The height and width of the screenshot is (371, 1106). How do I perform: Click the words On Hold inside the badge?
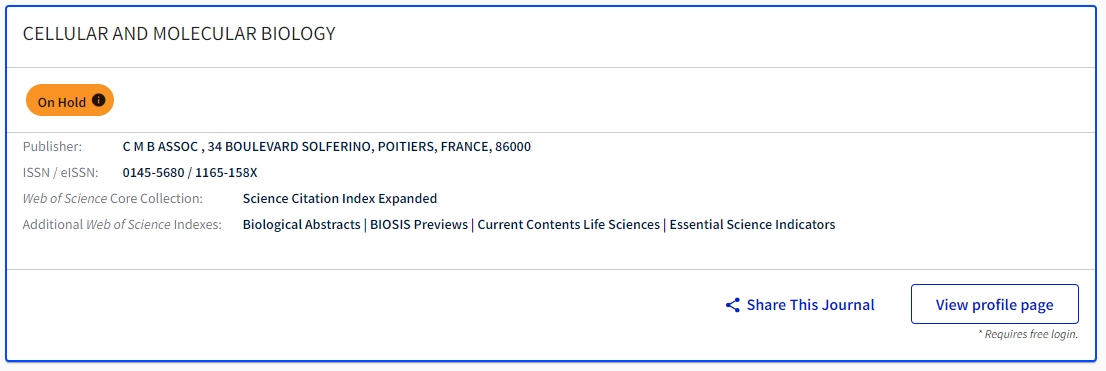coord(62,102)
